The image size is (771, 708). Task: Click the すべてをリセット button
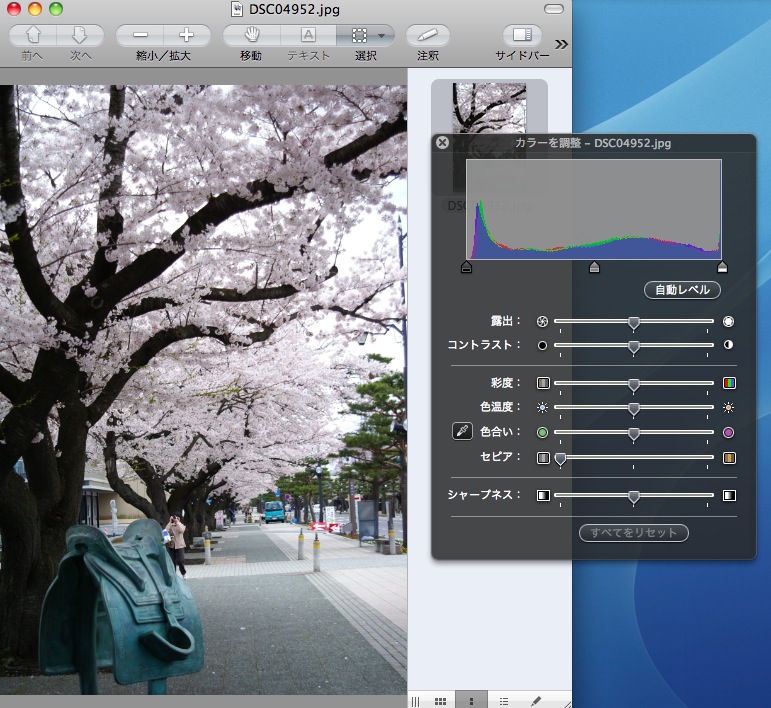pos(633,532)
